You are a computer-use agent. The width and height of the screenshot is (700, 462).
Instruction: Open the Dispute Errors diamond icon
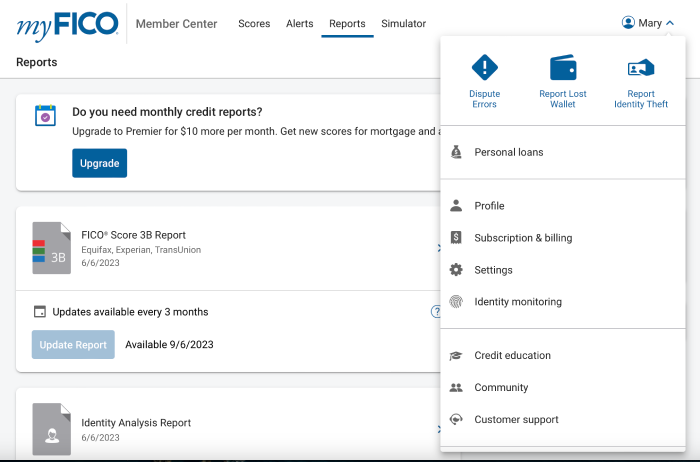[484, 67]
